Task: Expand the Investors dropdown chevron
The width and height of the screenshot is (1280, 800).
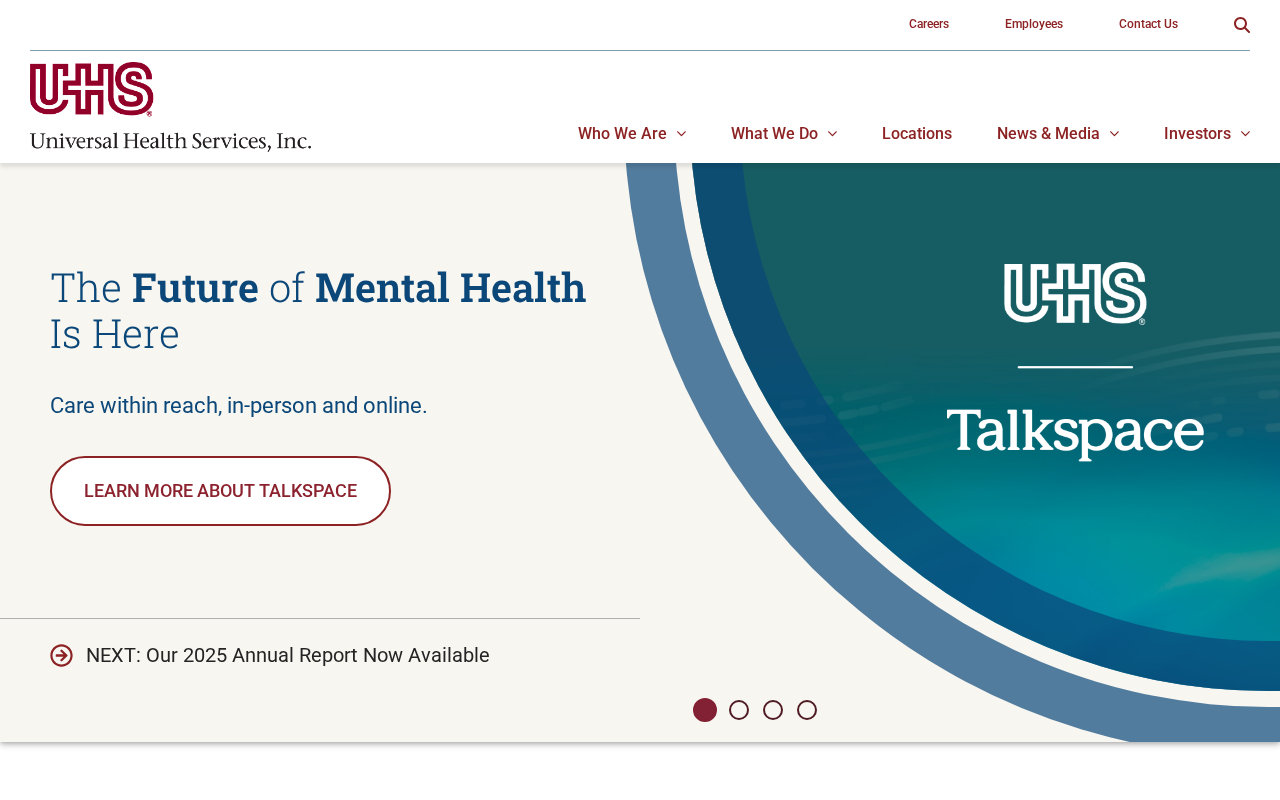Action: pos(1245,134)
